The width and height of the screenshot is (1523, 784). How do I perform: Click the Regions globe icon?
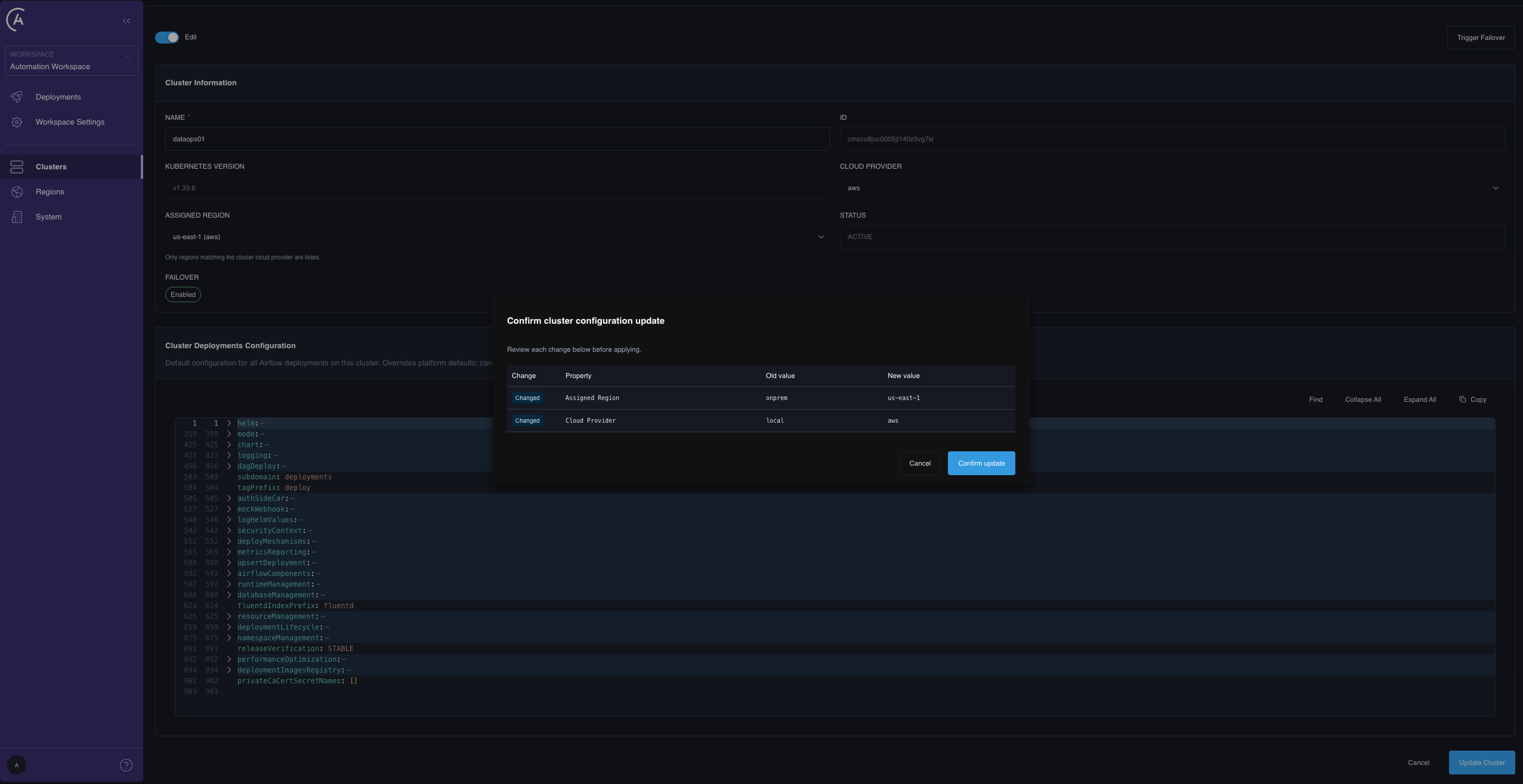[x=17, y=192]
